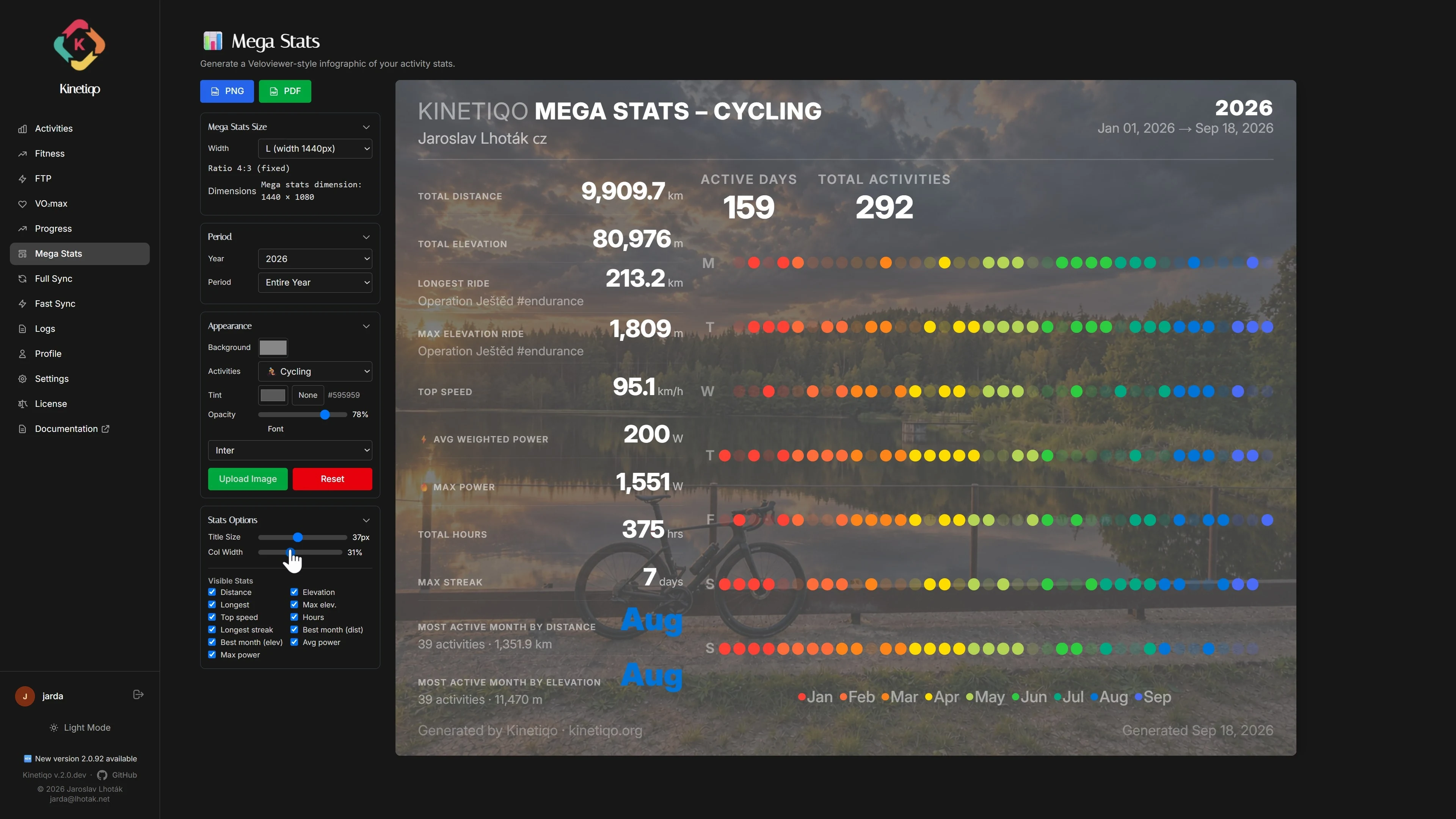This screenshot has height=819, width=1456.
Task: Click the Progress trend icon
Action: pos(23,229)
